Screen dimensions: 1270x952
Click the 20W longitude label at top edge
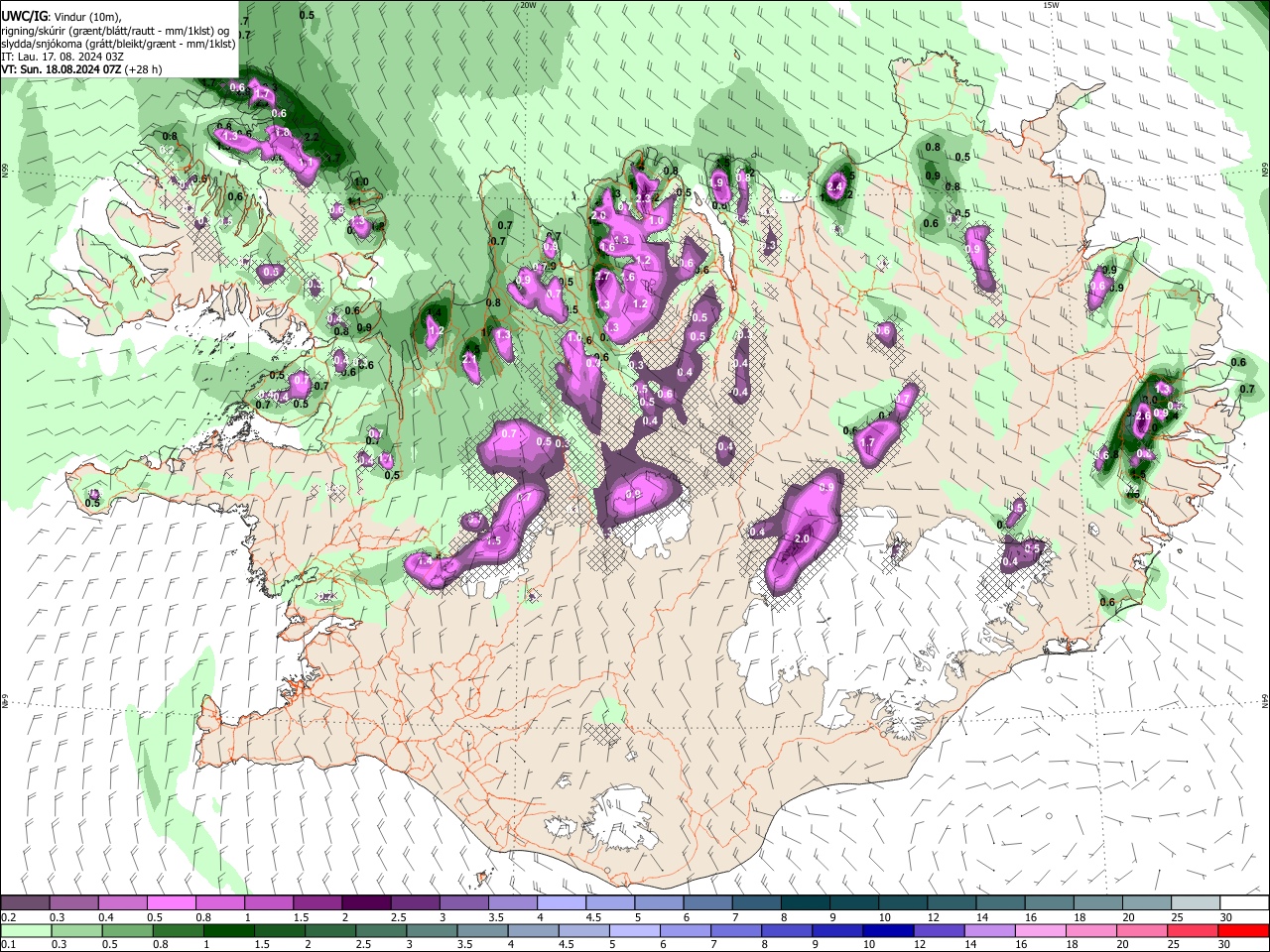528,5
